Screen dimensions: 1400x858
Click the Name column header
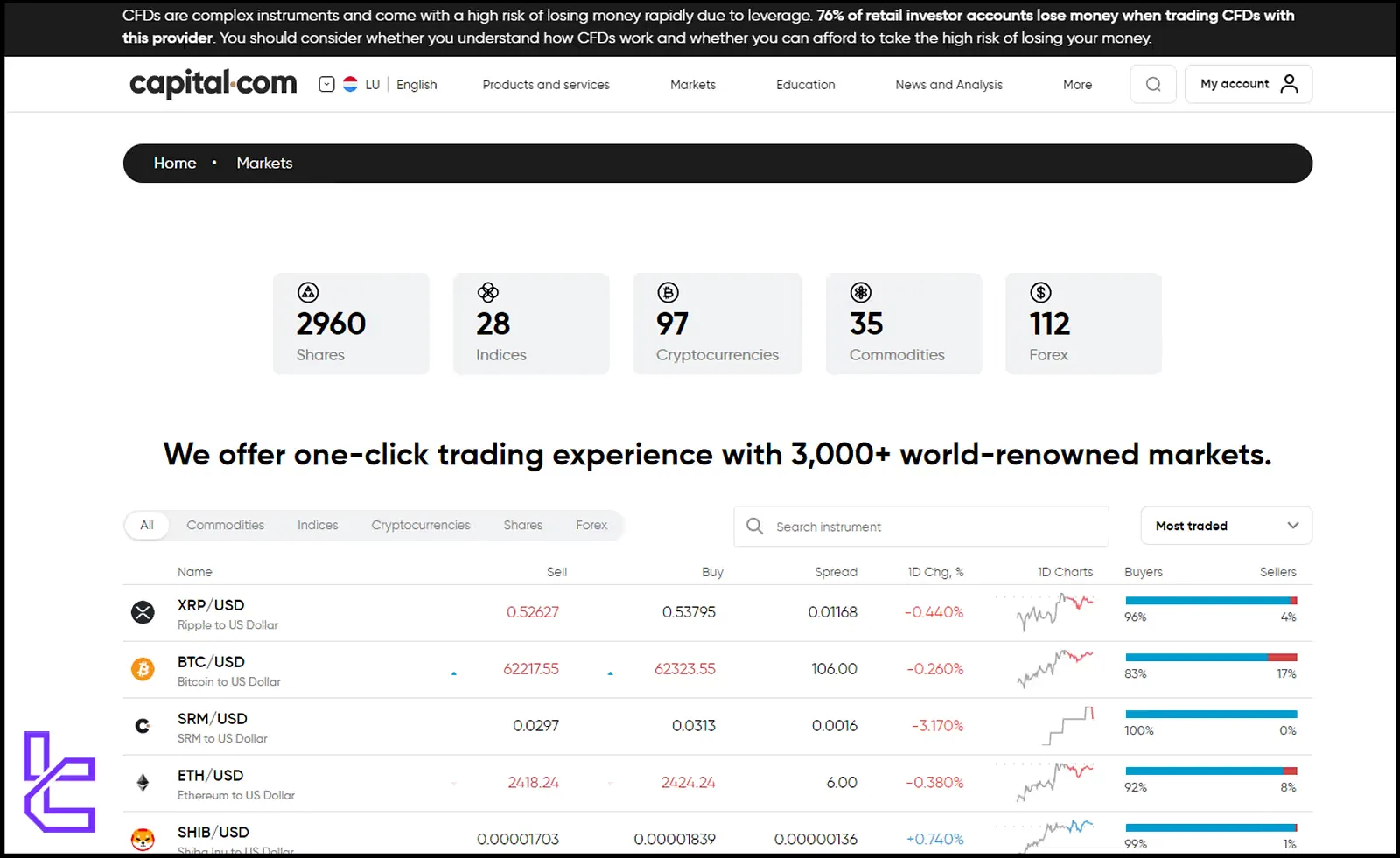click(x=195, y=572)
